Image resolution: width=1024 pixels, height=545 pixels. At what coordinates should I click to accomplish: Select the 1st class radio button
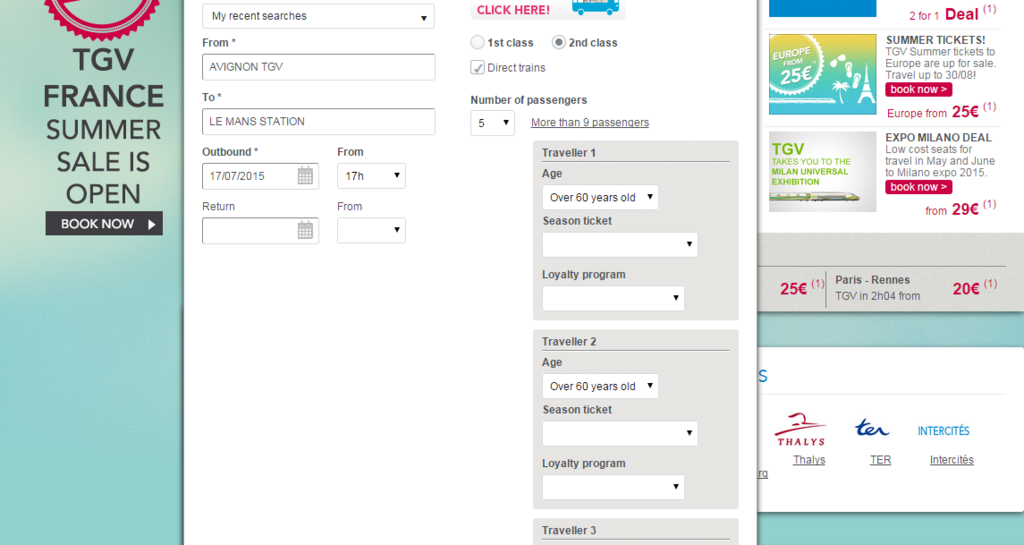(x=477, y=42)
